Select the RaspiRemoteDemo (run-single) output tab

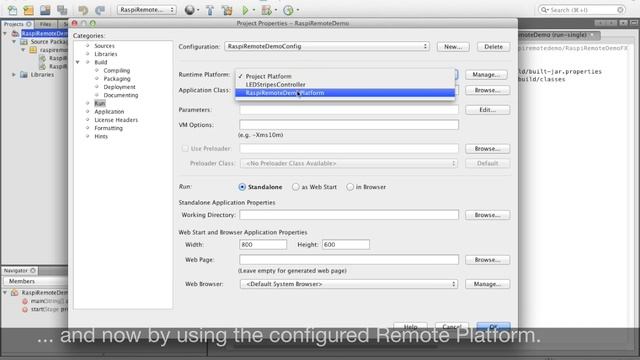[558, 35]
